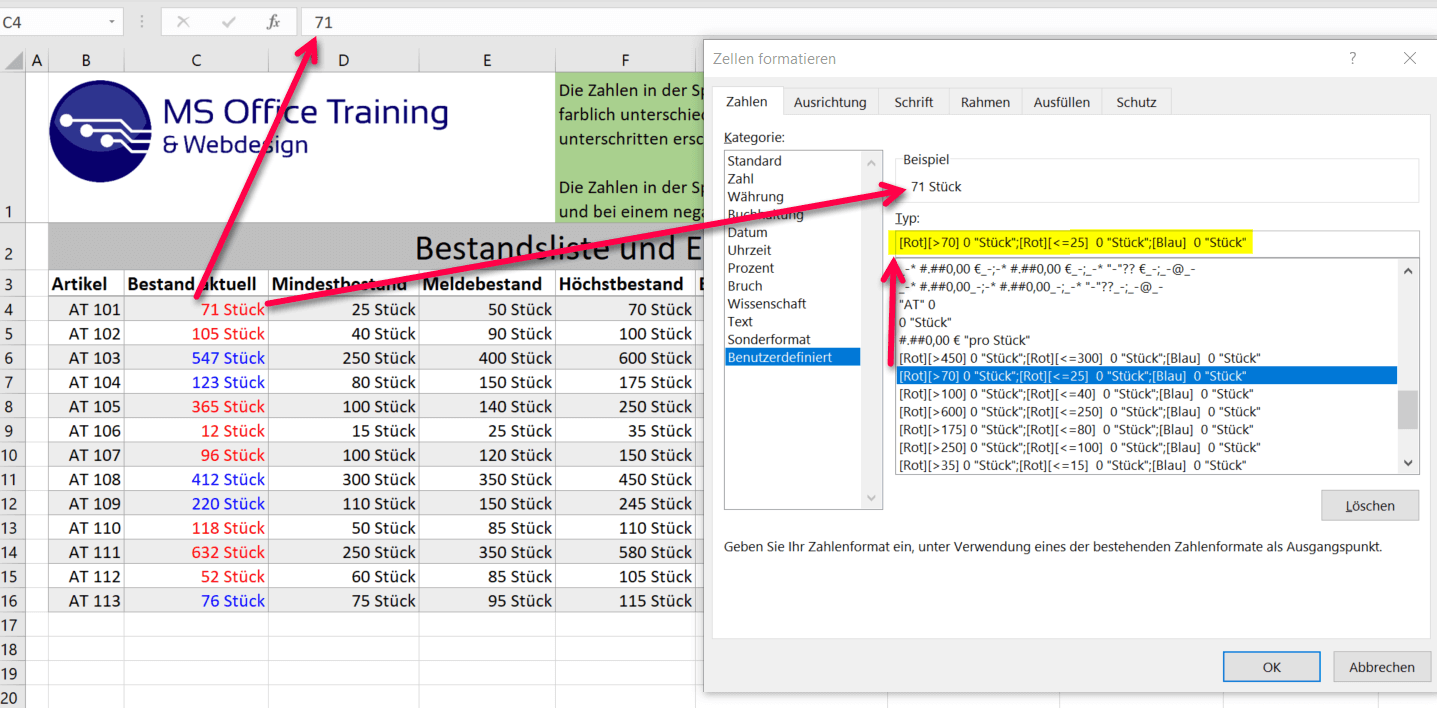Click the AT 105 article cell
The width and height of the screenshot is (1437, 708).
[86, 406]
